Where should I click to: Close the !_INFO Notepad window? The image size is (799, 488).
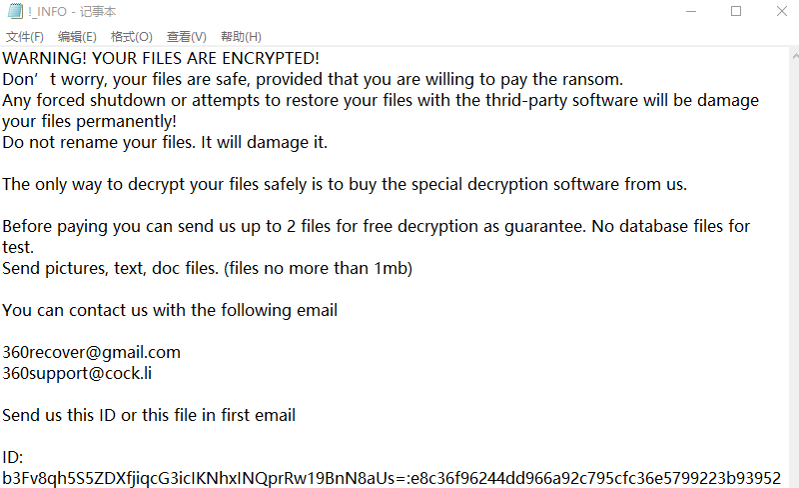pos(781,11)
